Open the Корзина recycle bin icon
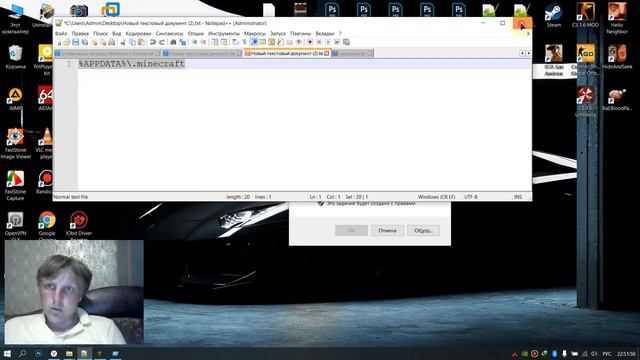The width and height of the screenshot is (640, 360). 16,56
